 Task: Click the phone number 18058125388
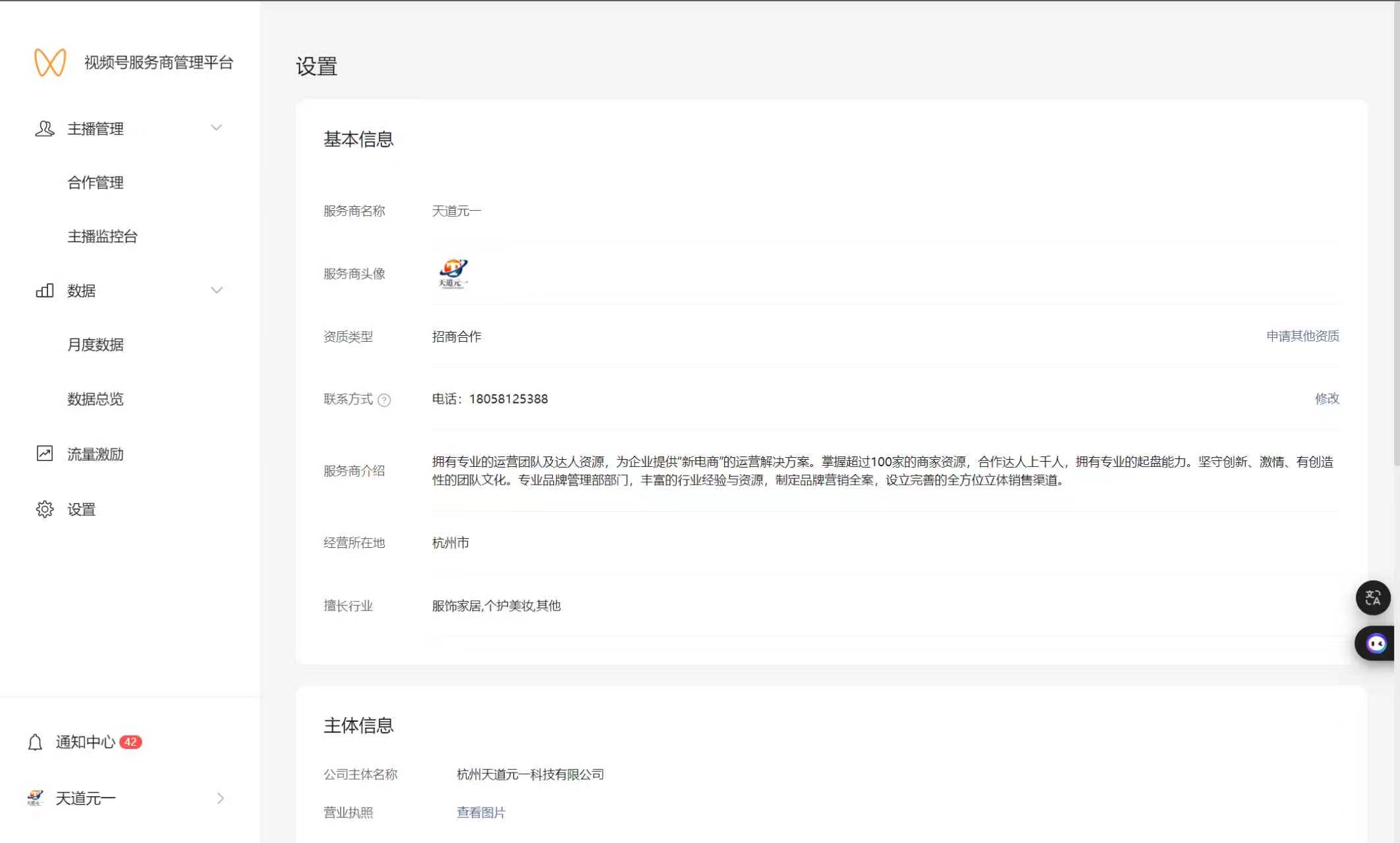[509, 399]
